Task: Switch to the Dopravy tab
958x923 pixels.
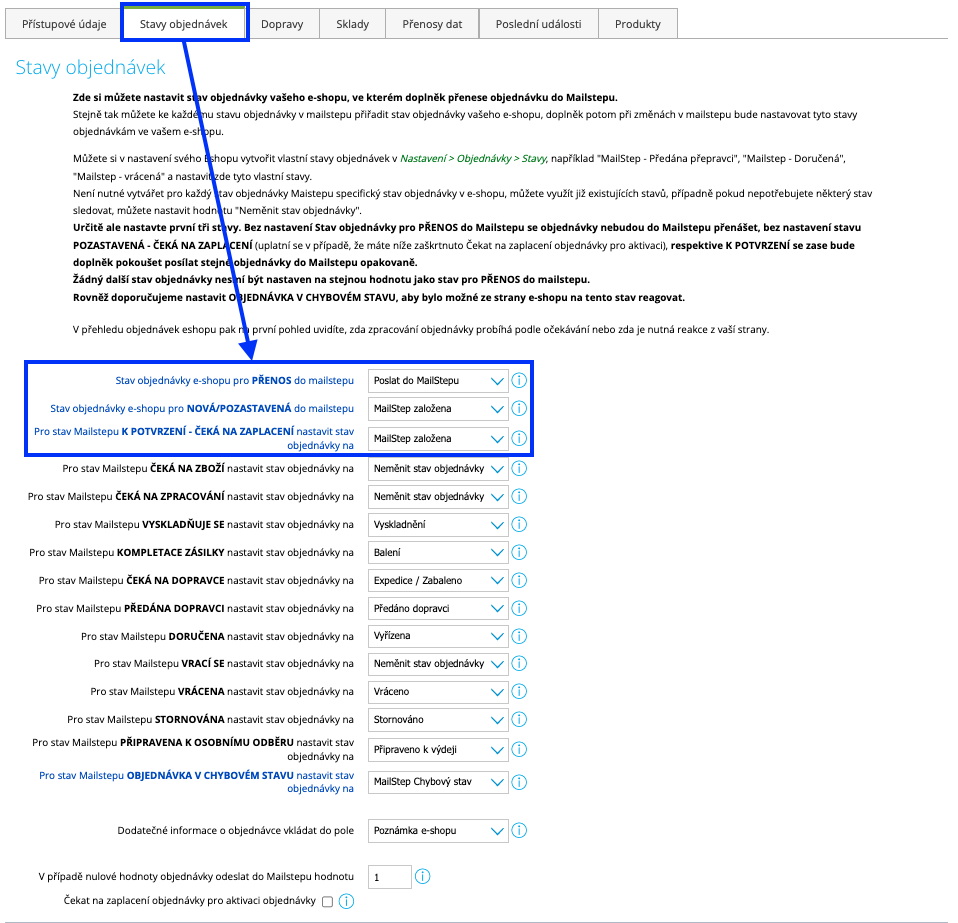Action: click(x=283, y=22)
